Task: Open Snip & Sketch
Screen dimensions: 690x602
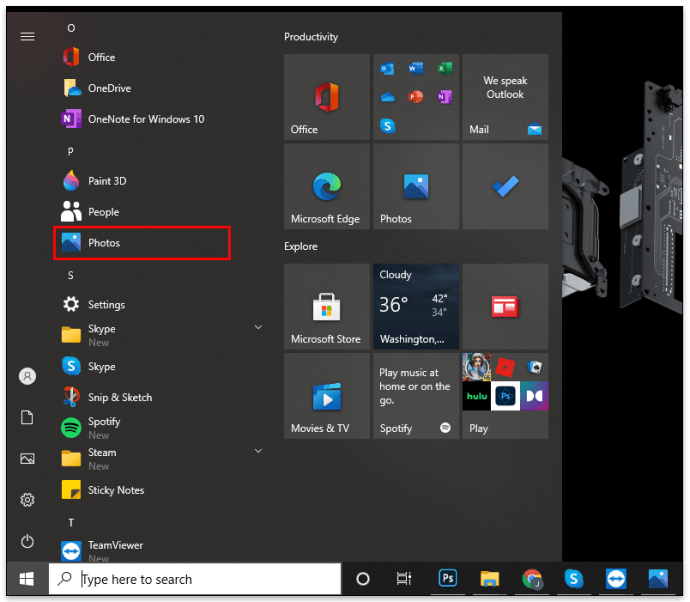Action: [x=161, y=397]
